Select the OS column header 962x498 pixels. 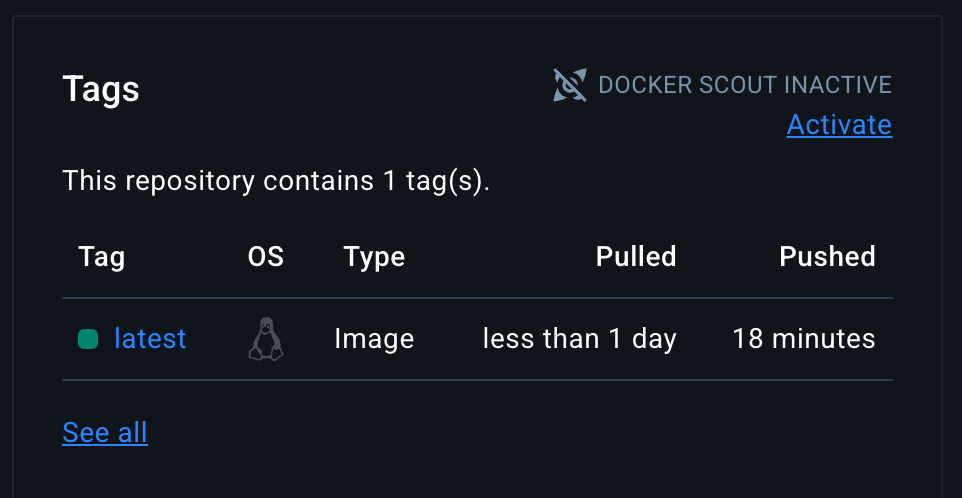(265, 257)
